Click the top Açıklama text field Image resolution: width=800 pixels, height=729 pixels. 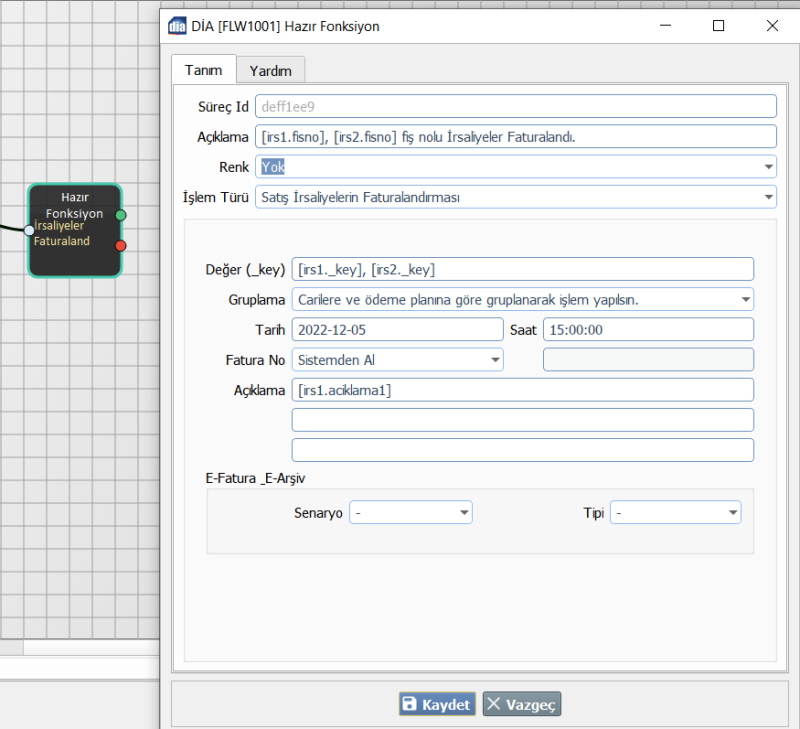point(516,137)
